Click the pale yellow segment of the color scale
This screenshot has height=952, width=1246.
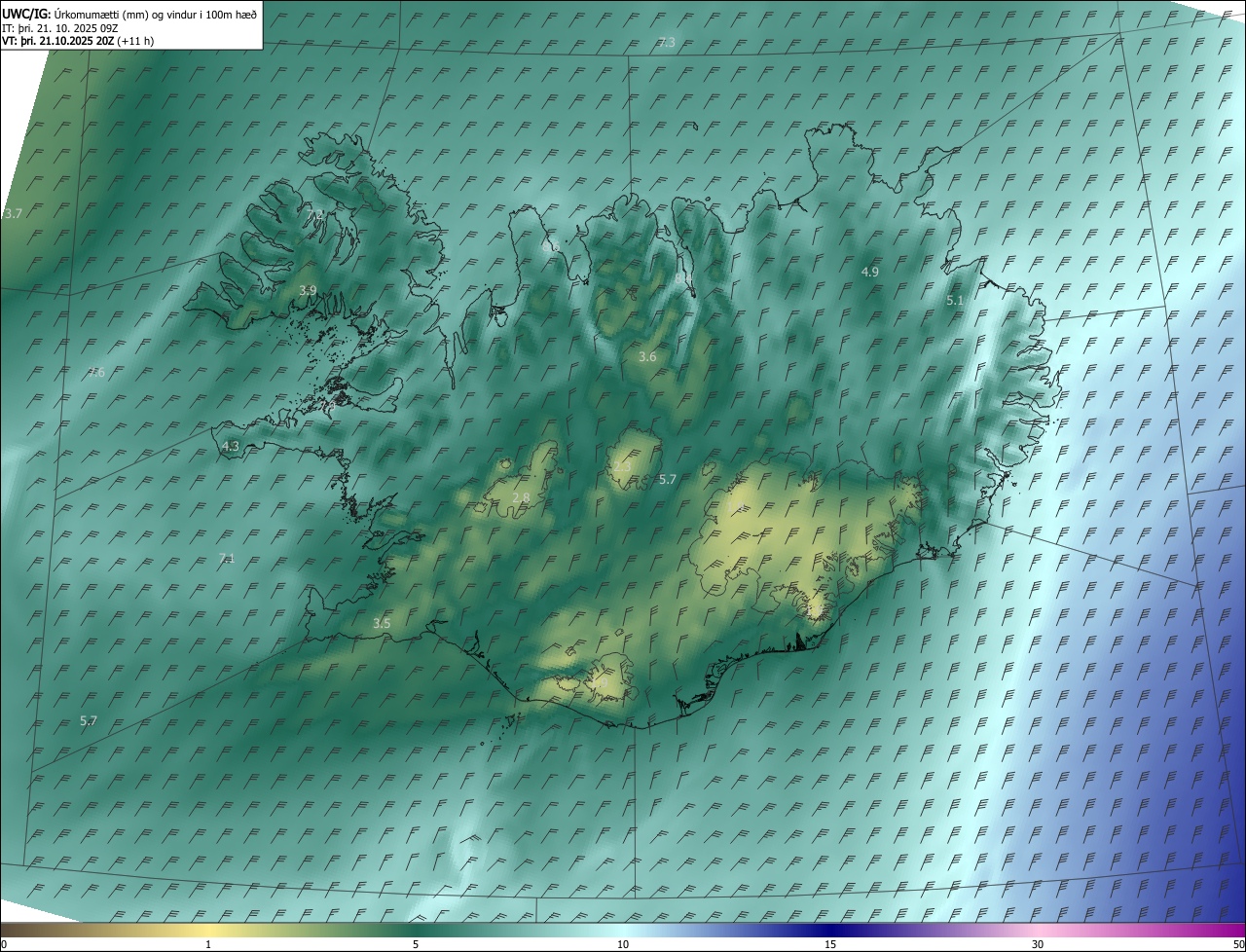209,929
